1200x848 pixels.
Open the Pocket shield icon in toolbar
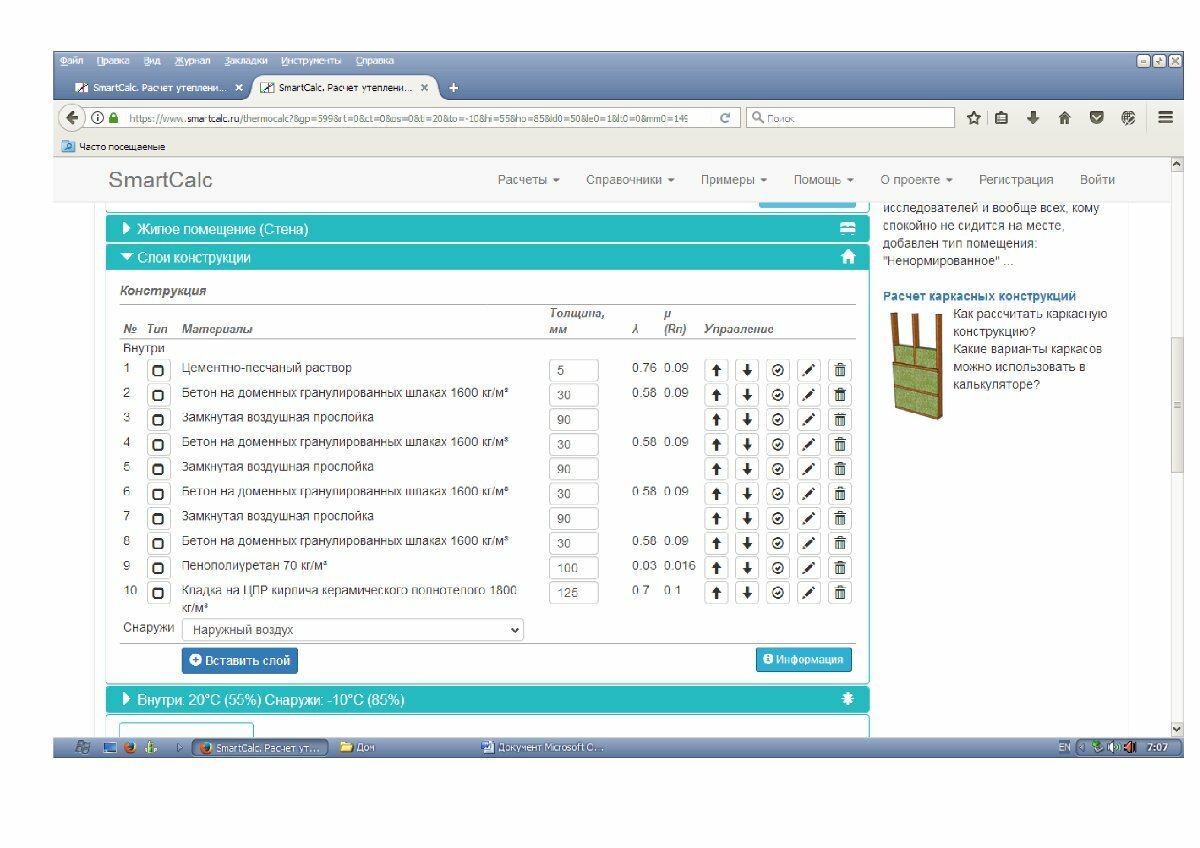[1096, 118]
